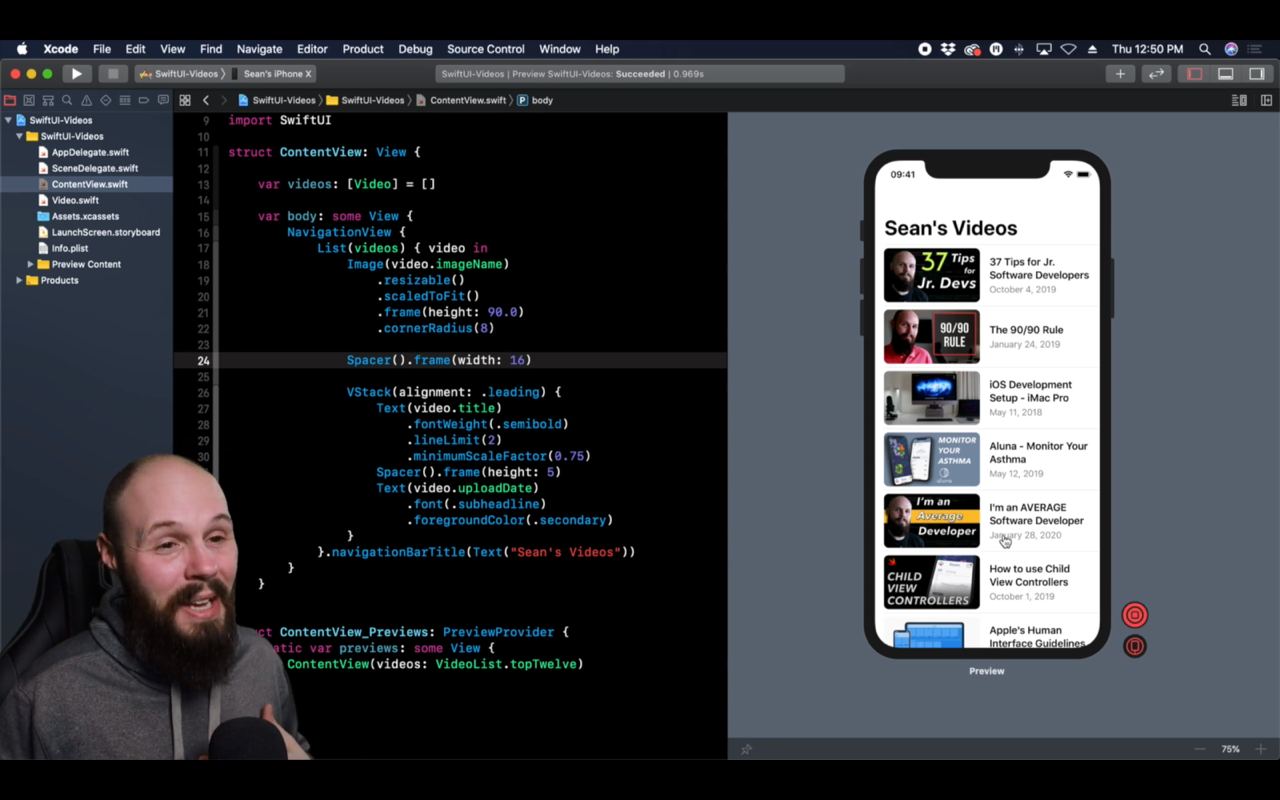Open Dropbox menu bar icon
Screen dimensions: 1280x800
coord(948,49)
